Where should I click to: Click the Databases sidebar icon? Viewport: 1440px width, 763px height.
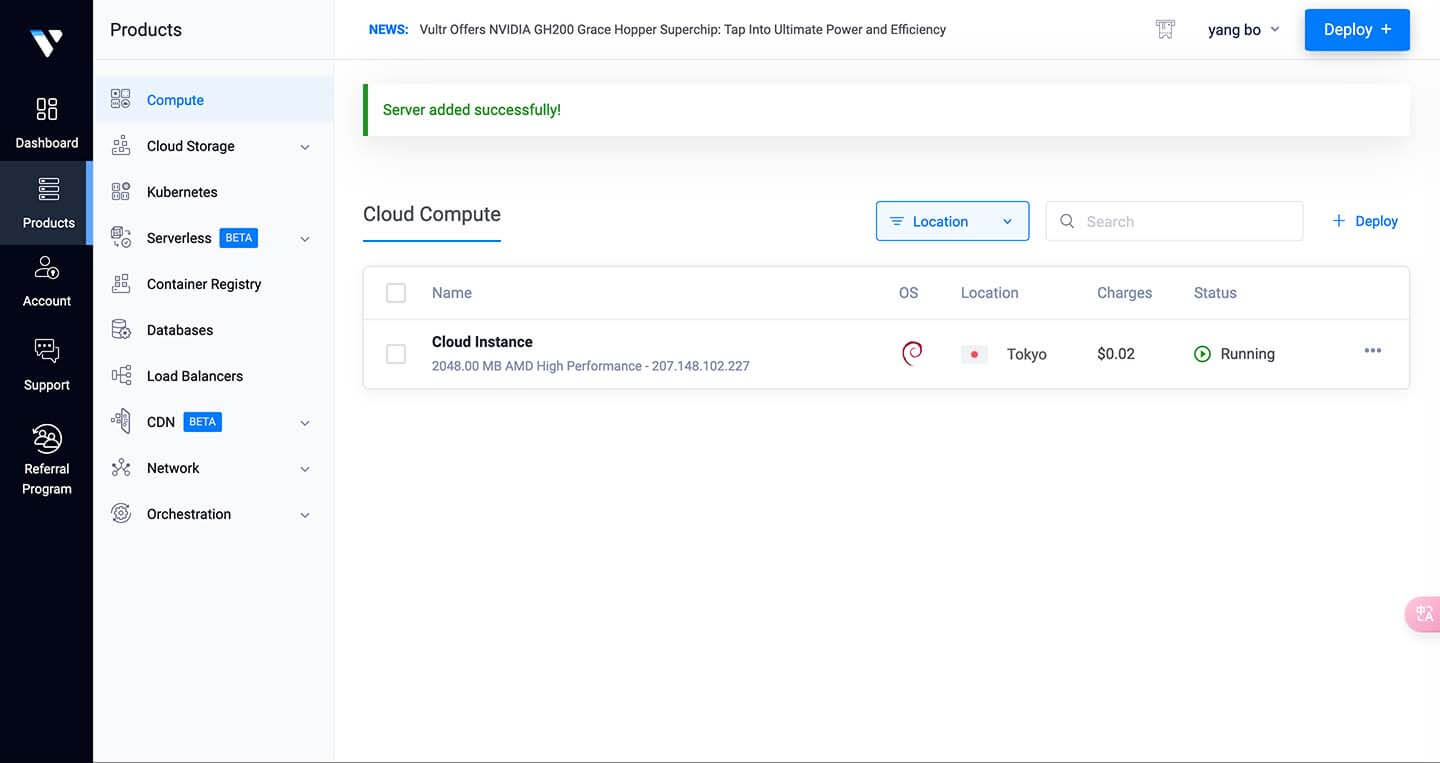121,329
